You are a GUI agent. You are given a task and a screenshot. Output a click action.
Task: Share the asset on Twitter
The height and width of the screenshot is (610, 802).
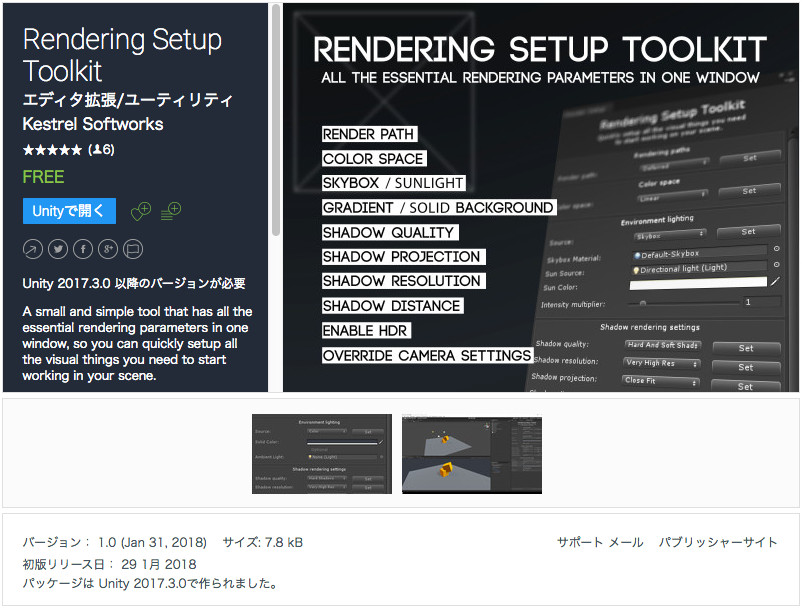click(x=58, y=250)
